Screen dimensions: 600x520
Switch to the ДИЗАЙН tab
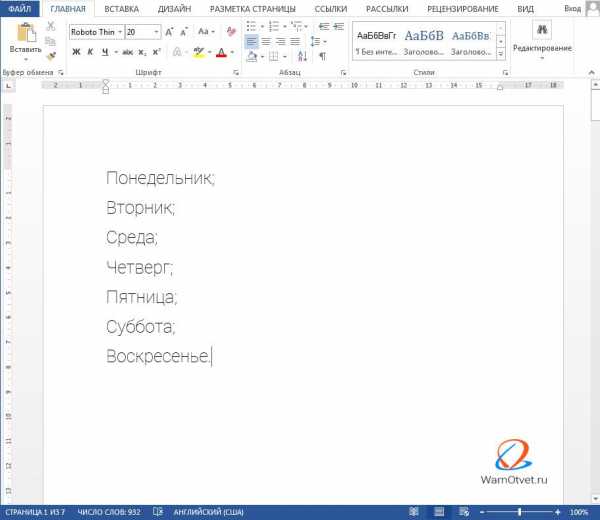point(174,9)
